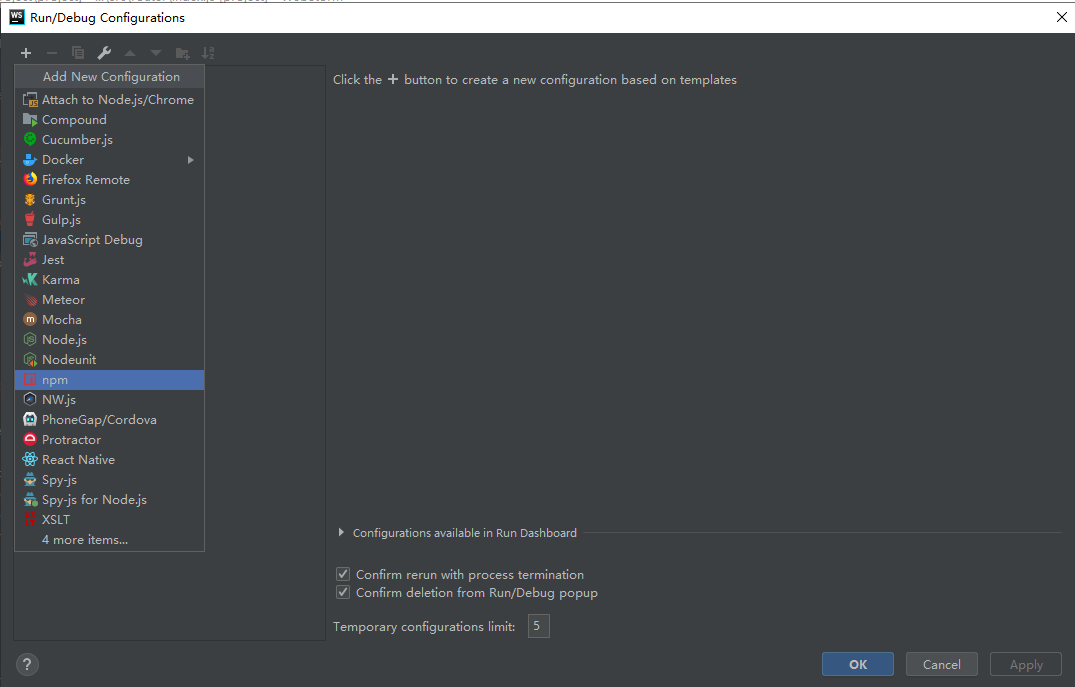This screenshot has width=1075, height=687.
Task: Click the WebStorm logo in title bar
Action: pyautogui.click(x=16, y=17)
